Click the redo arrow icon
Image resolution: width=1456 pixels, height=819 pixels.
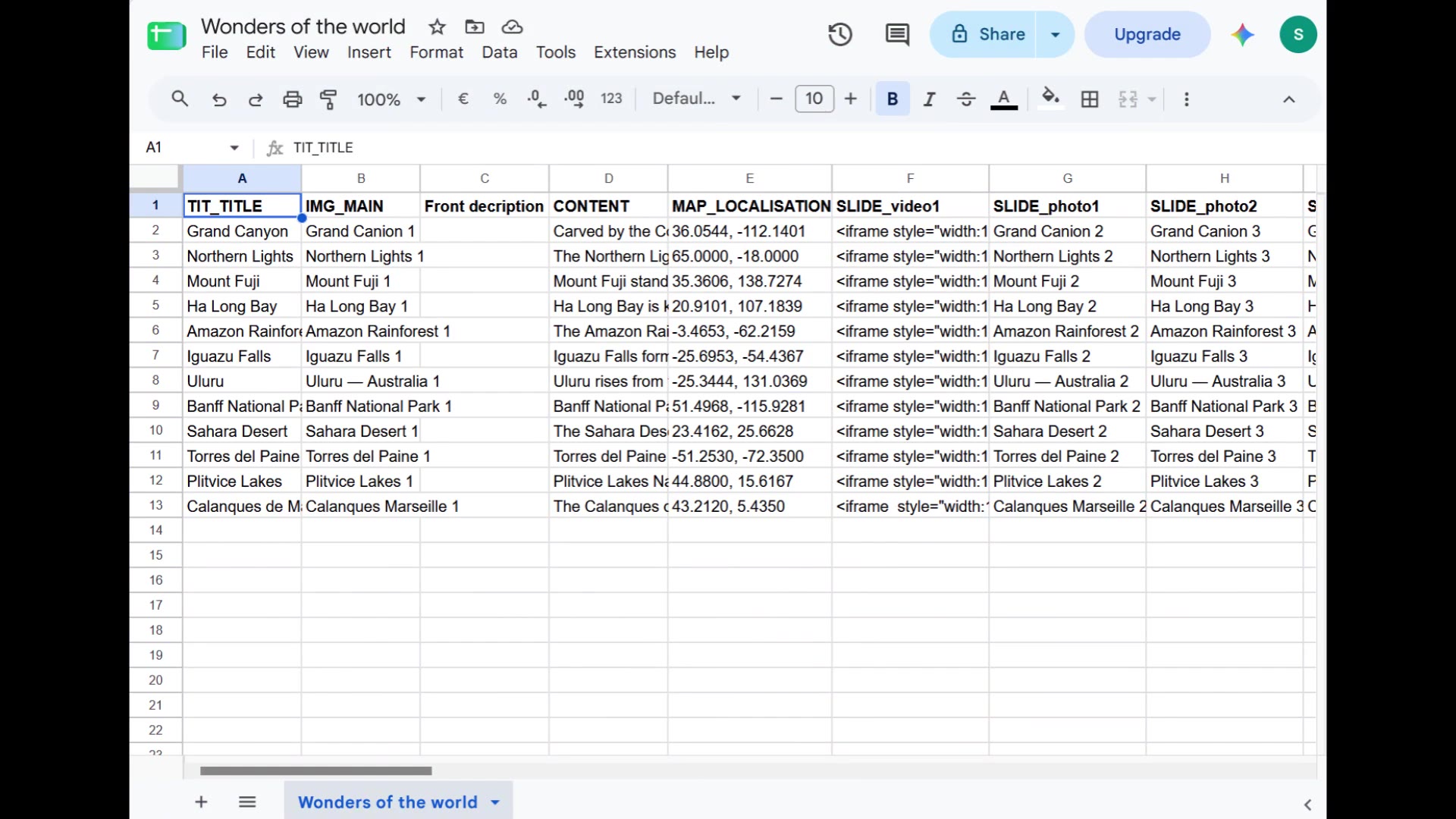pos(256,99)
